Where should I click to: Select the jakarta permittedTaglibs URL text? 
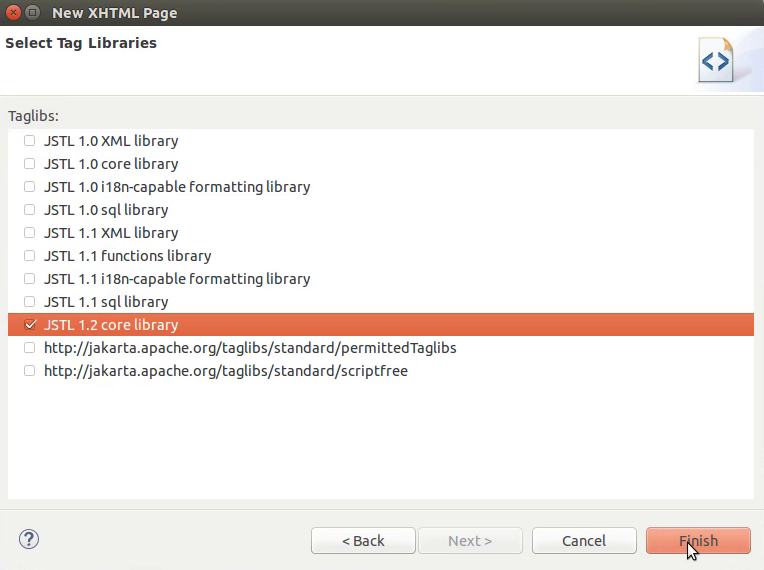[x=250, y=348]
